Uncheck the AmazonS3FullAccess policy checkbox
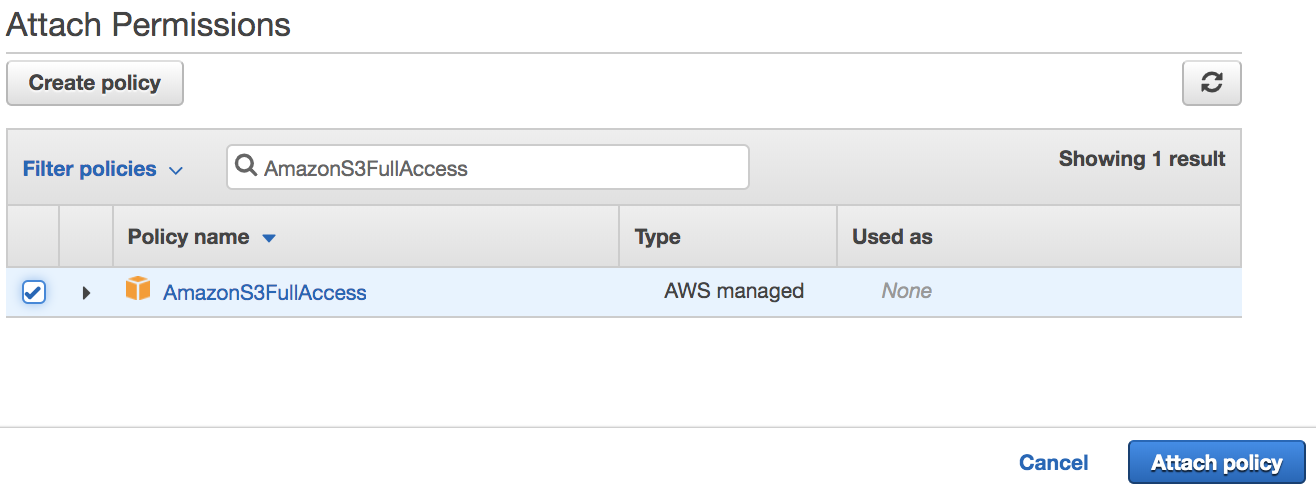Screen dimensions: 1316x488 [x=33, y=292]
